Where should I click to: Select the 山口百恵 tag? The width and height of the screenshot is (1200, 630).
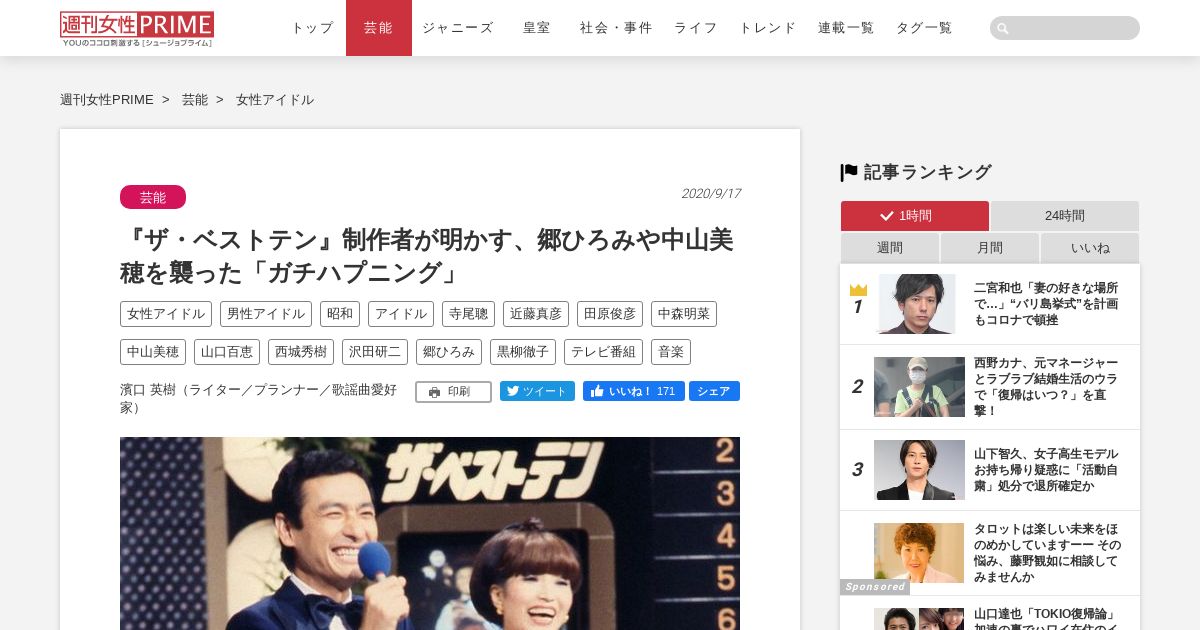click(227, 352)
